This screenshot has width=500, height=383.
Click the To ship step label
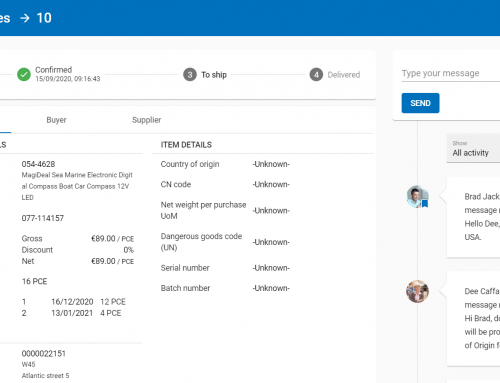pos(214,75)
